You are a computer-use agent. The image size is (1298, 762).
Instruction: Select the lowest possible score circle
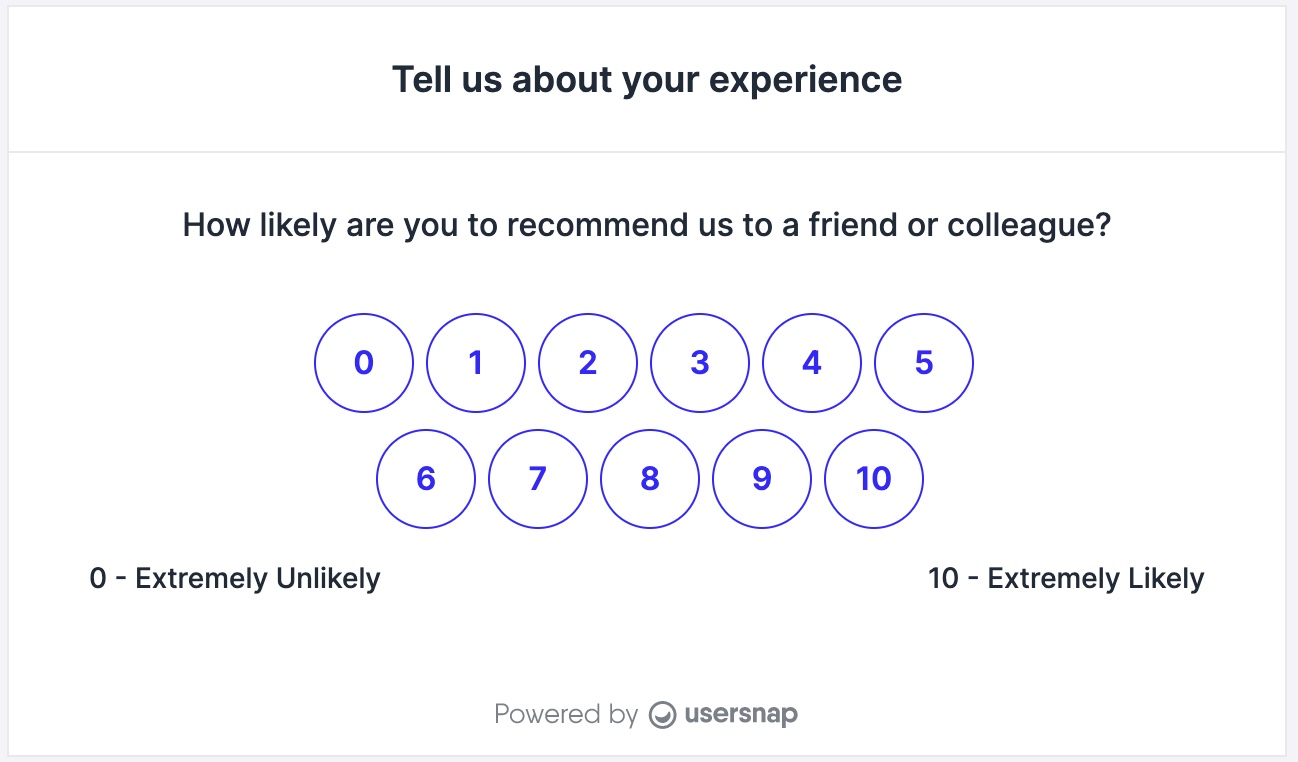point(363,363)
